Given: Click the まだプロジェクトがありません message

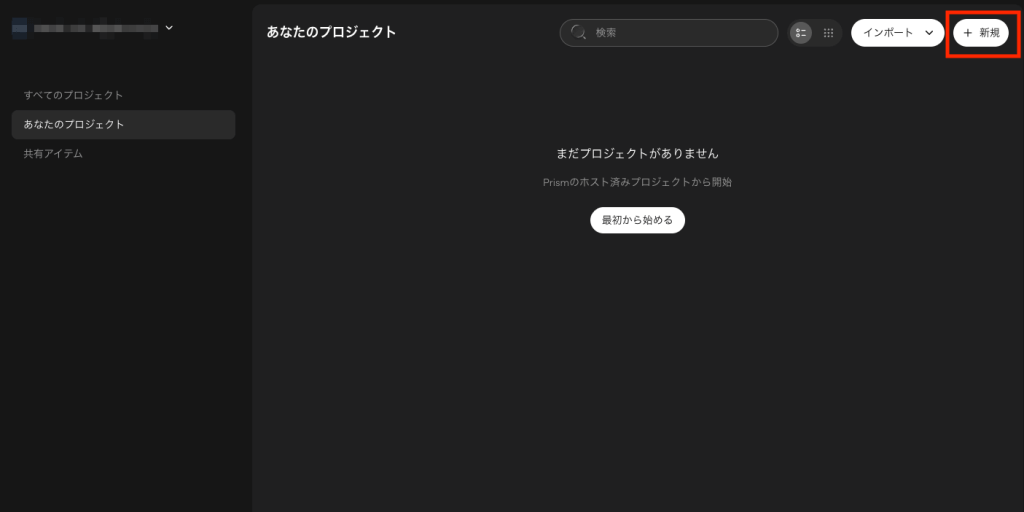Looking at the screenshot, I should (x=637, y=154).
